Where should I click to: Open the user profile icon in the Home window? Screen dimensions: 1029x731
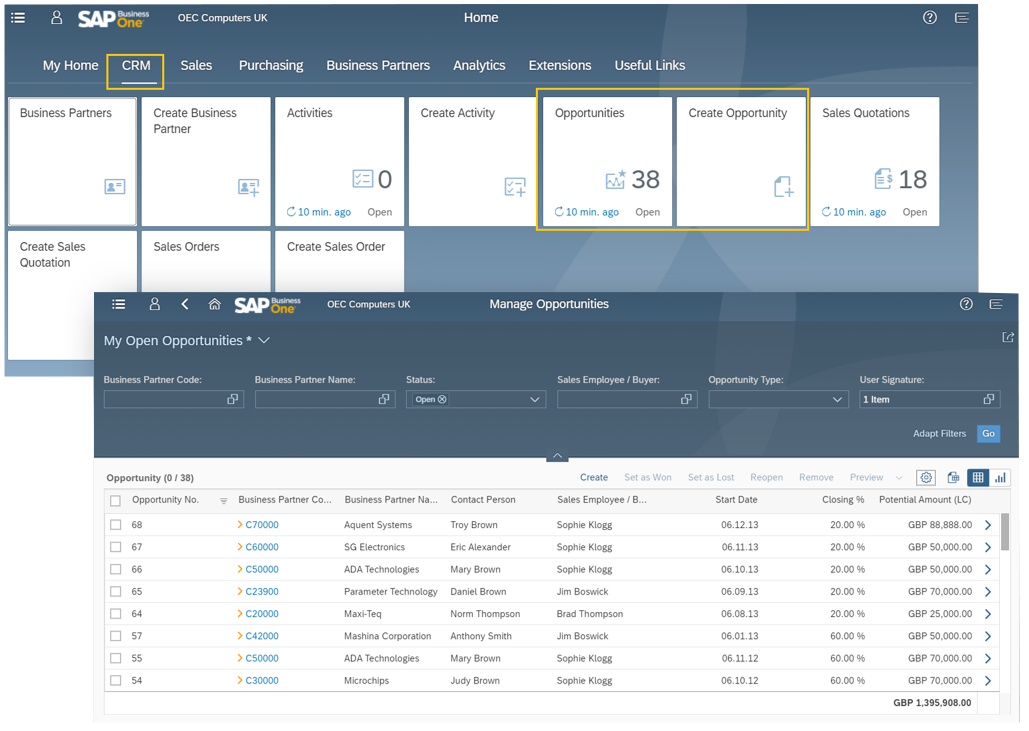point(56,18)
